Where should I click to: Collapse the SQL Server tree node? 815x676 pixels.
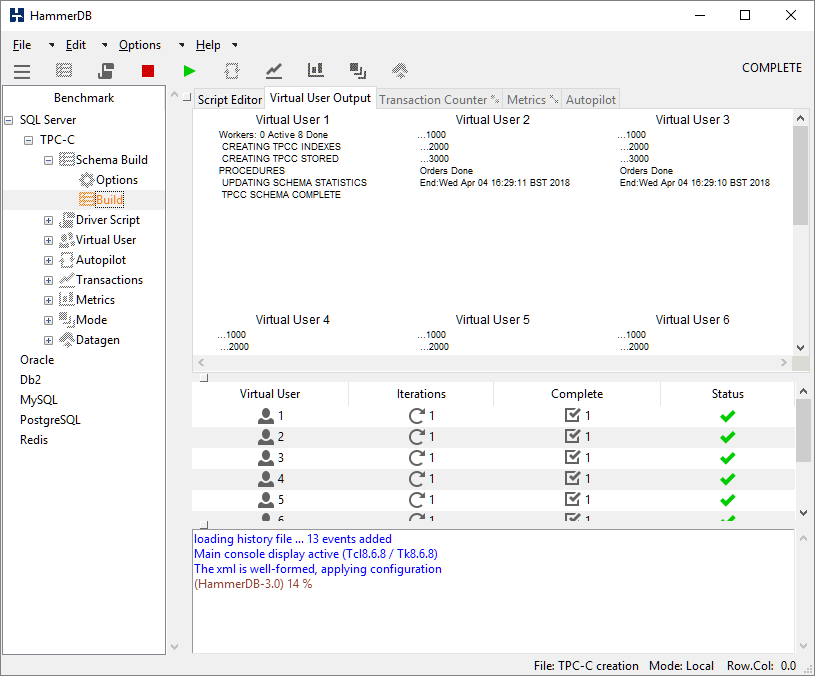9,121
